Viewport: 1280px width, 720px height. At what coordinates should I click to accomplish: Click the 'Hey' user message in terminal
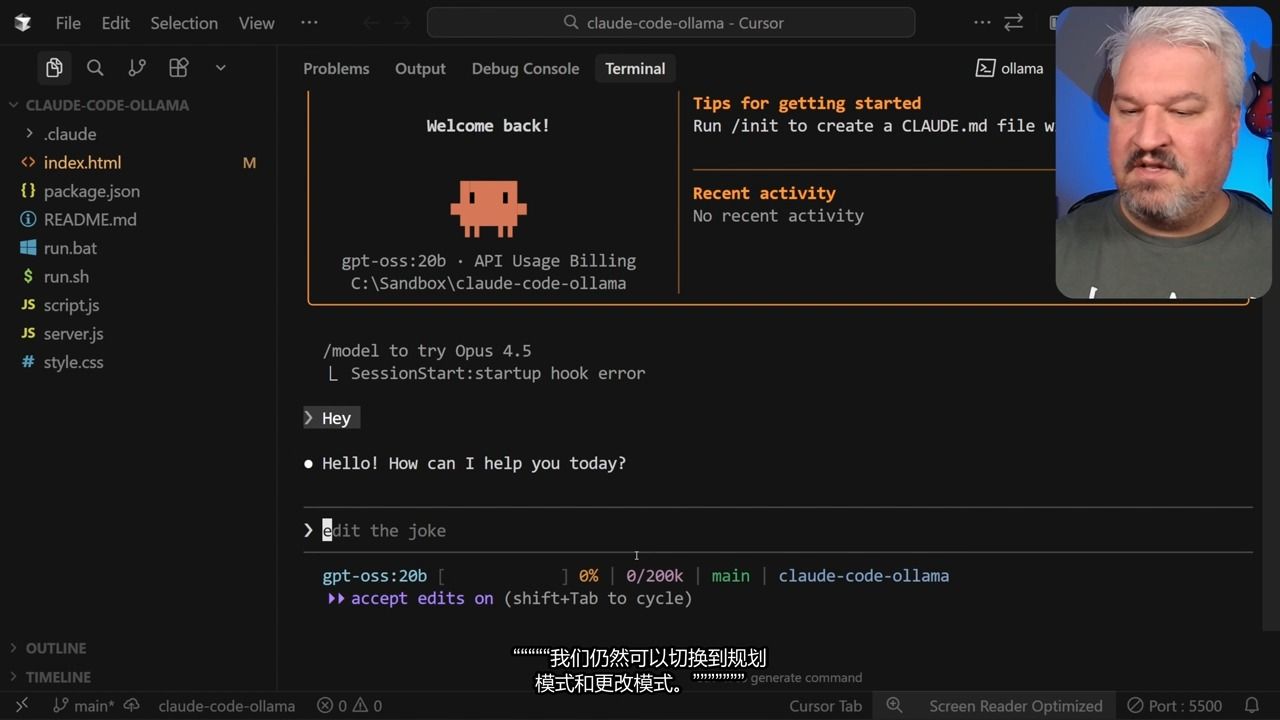(332, 418)
